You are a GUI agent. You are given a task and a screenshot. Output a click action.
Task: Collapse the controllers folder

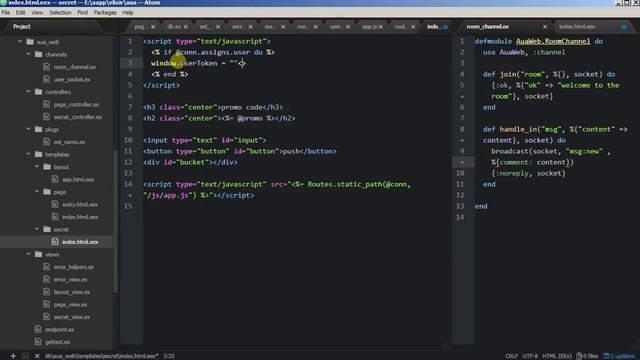pos(29,91)
